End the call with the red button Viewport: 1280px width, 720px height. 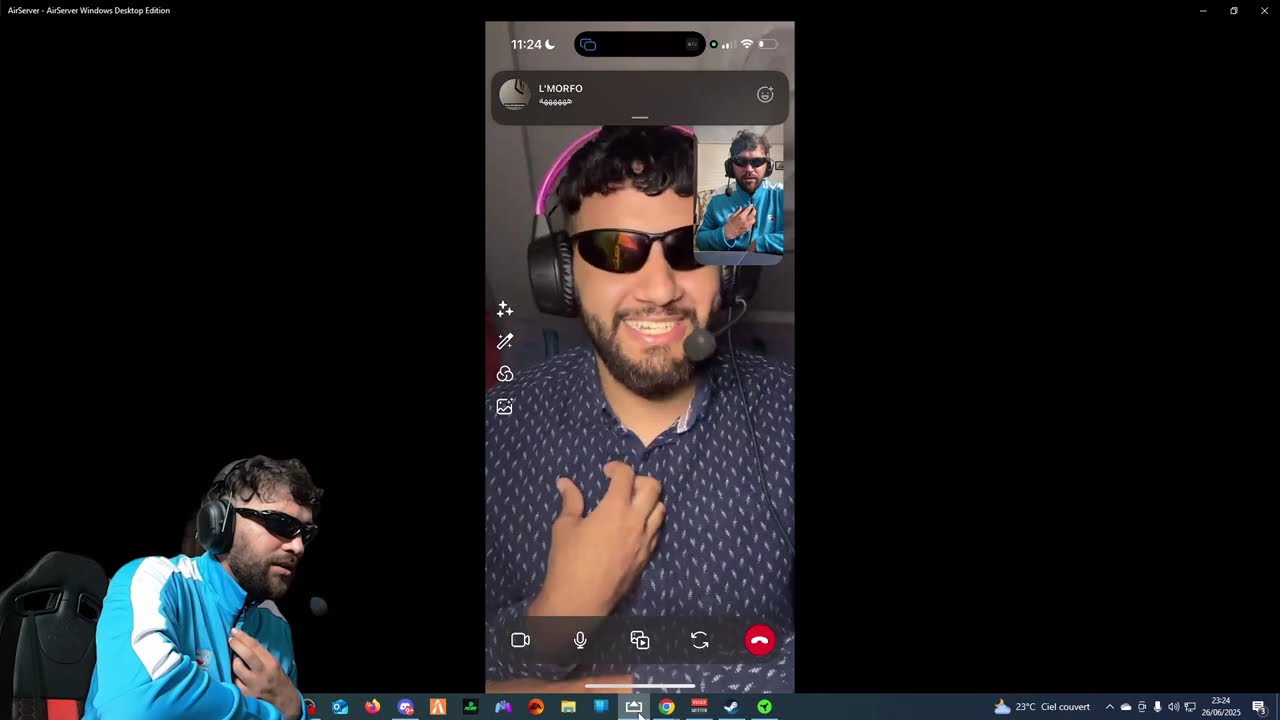point(760,640)
